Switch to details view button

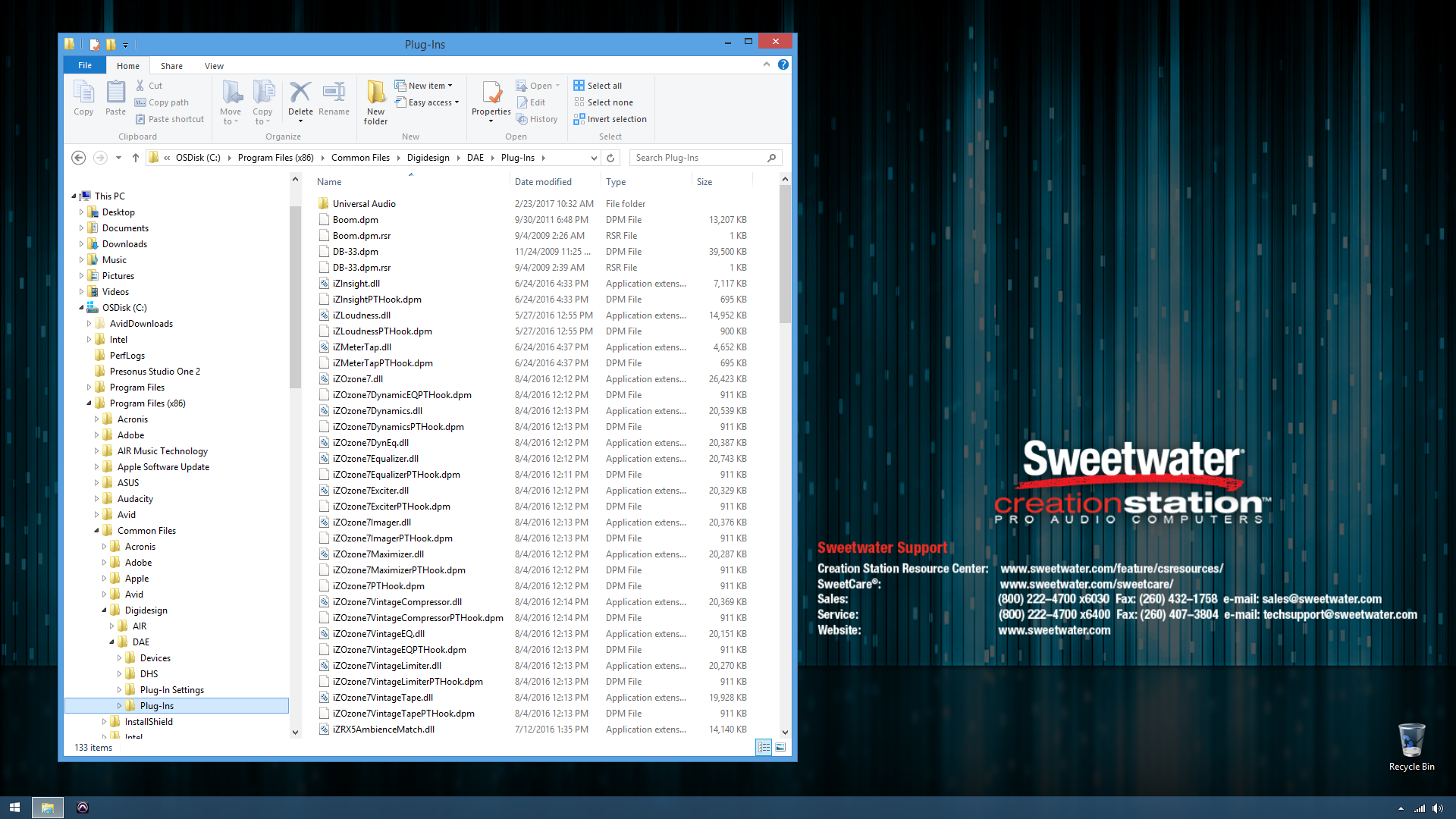[x=764, y=748]
